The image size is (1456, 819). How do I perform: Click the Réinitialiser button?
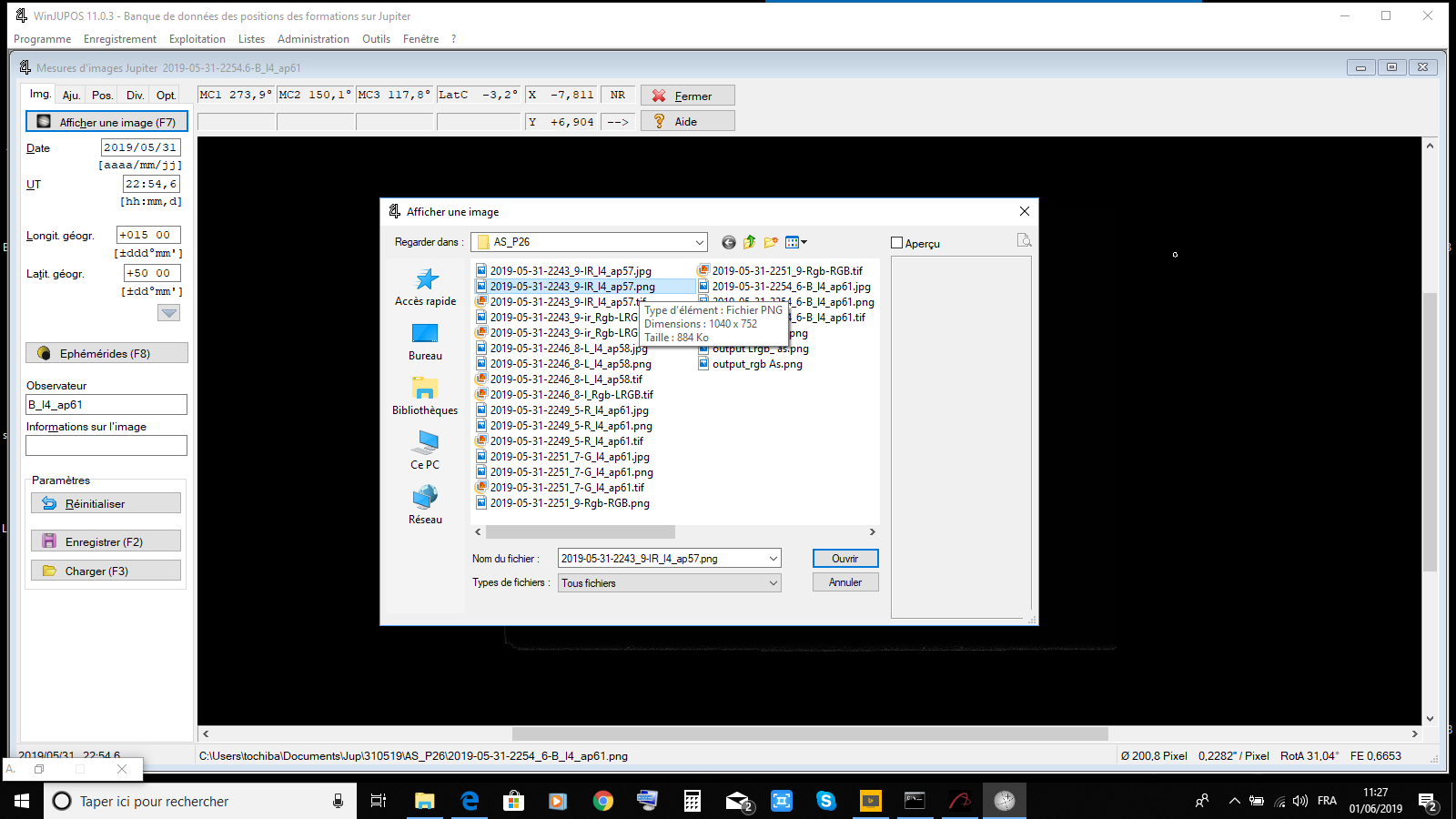pyautogui.click(x=106, y=503)
